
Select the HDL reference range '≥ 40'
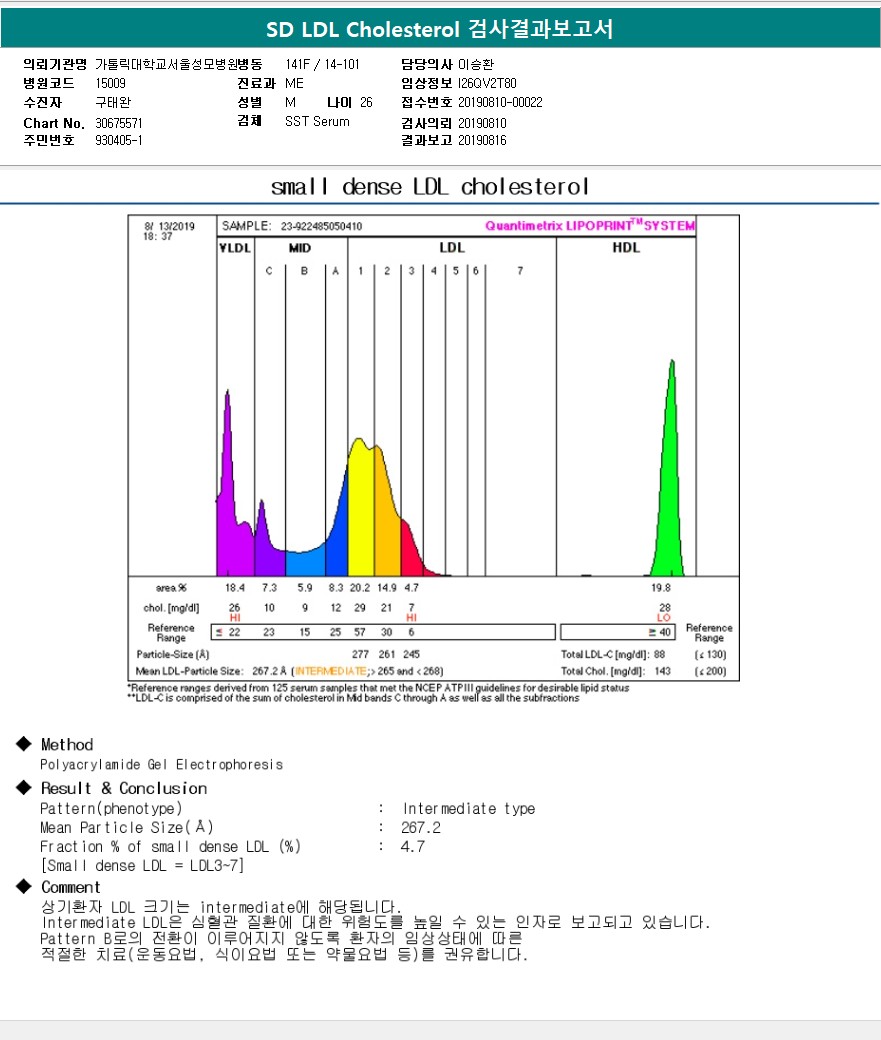click(x=659, y=632)
